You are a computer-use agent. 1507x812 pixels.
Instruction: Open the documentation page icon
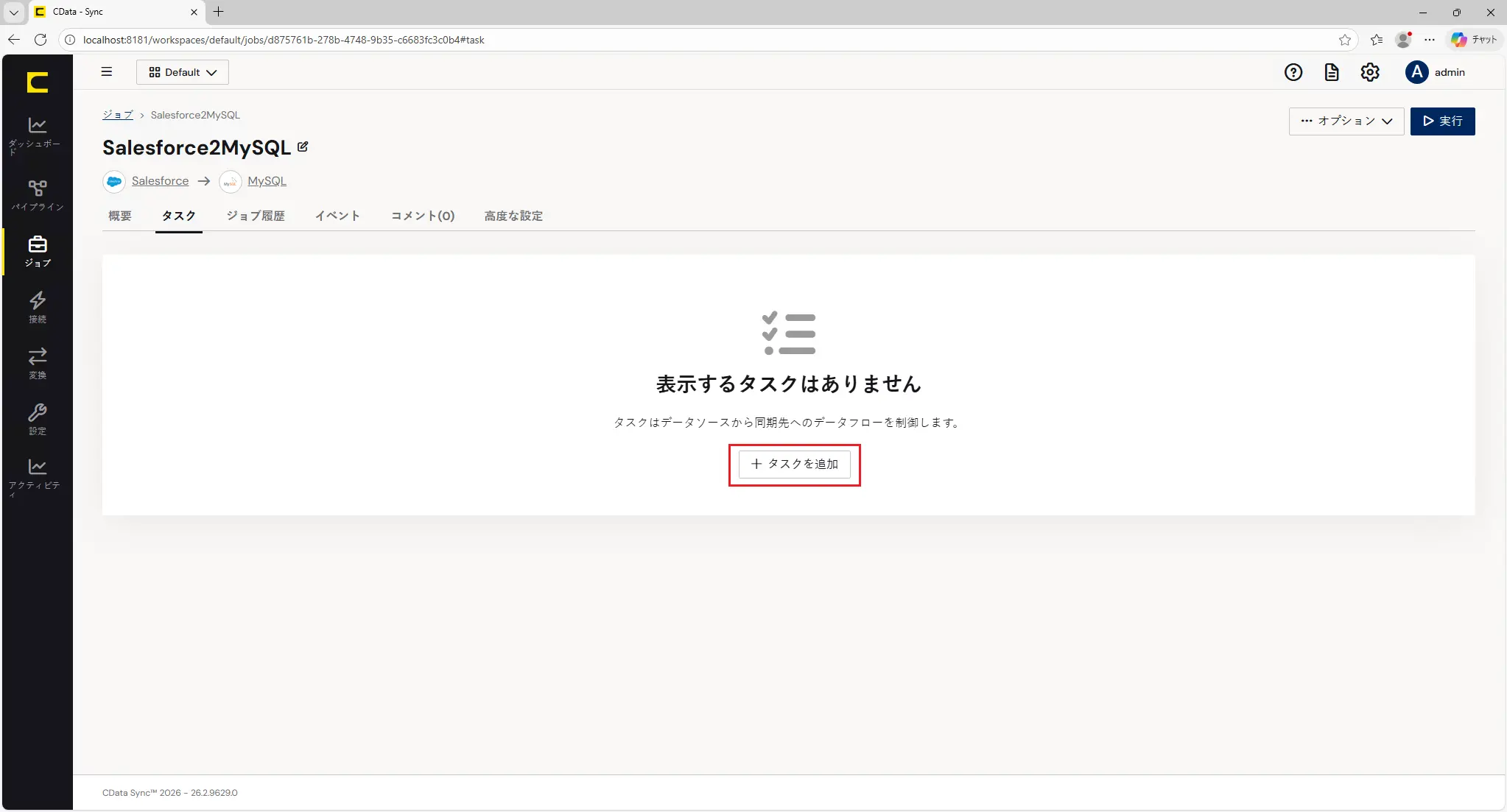click(1332, 72)
